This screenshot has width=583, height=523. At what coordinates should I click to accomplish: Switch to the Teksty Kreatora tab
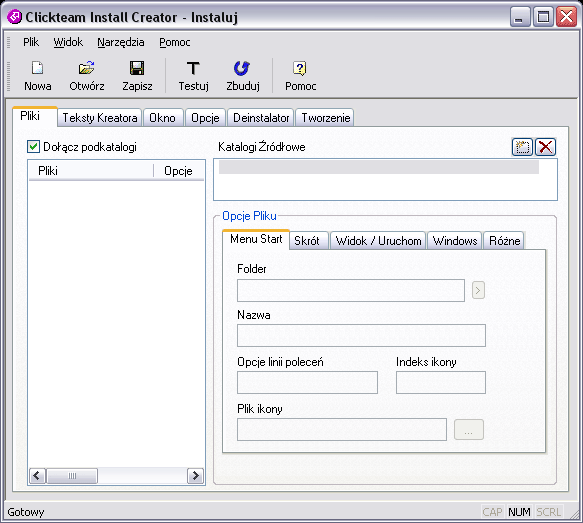[x=100, y=118]
